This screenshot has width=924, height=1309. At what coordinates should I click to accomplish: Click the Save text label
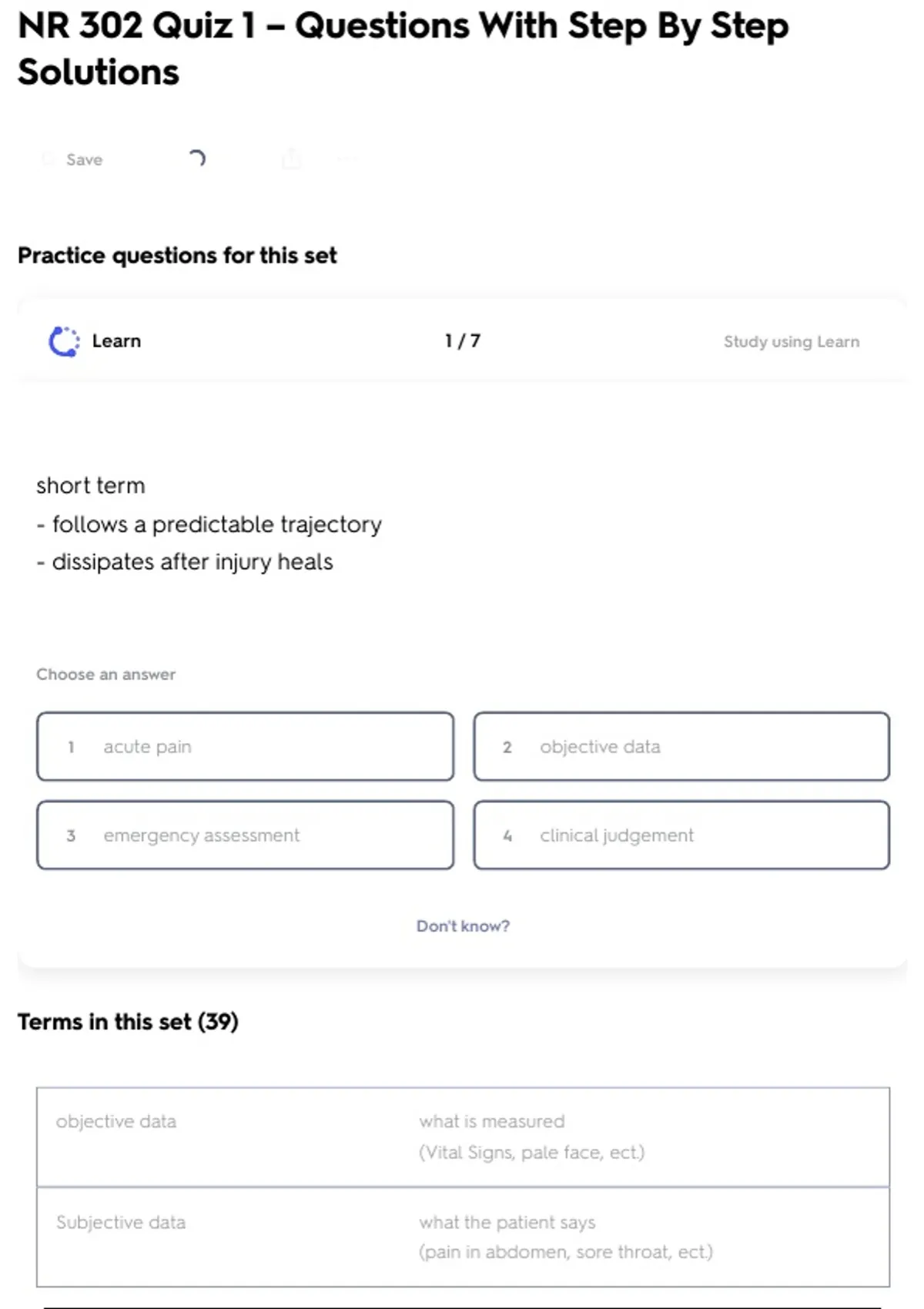pyautogui.click(x=84, y=159)
